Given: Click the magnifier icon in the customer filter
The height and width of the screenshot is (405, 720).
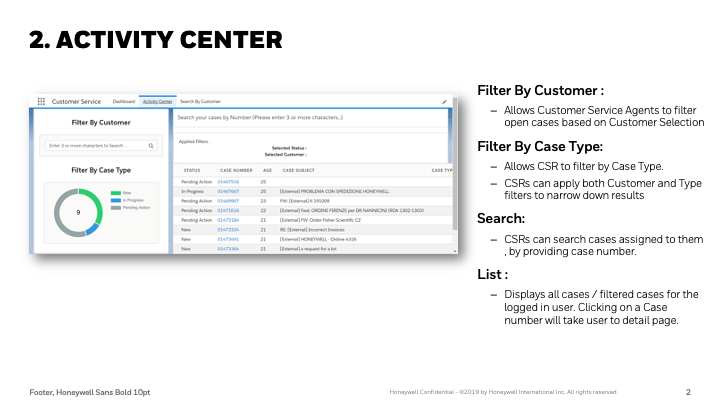Looking at the screenshot, I should (x=151, y=146).
